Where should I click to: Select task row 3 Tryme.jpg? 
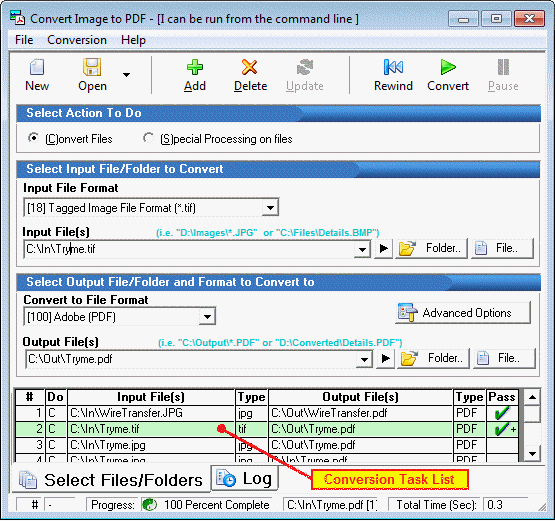click(267, 445)
